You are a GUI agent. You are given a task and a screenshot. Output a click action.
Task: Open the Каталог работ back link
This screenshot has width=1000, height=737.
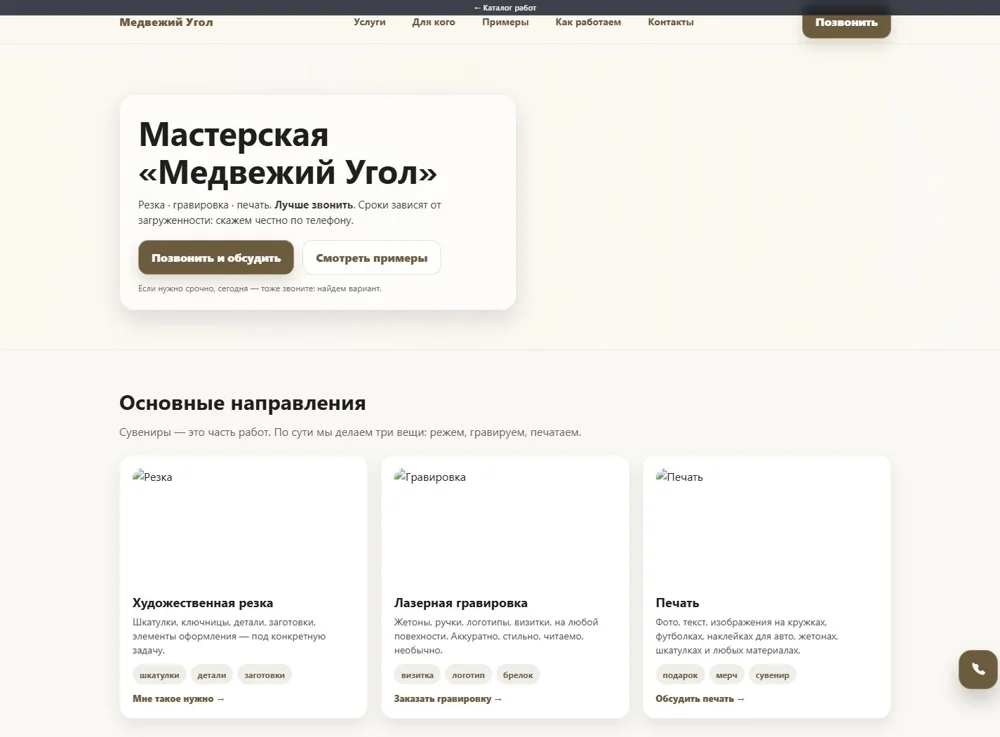tap(505, 8)
